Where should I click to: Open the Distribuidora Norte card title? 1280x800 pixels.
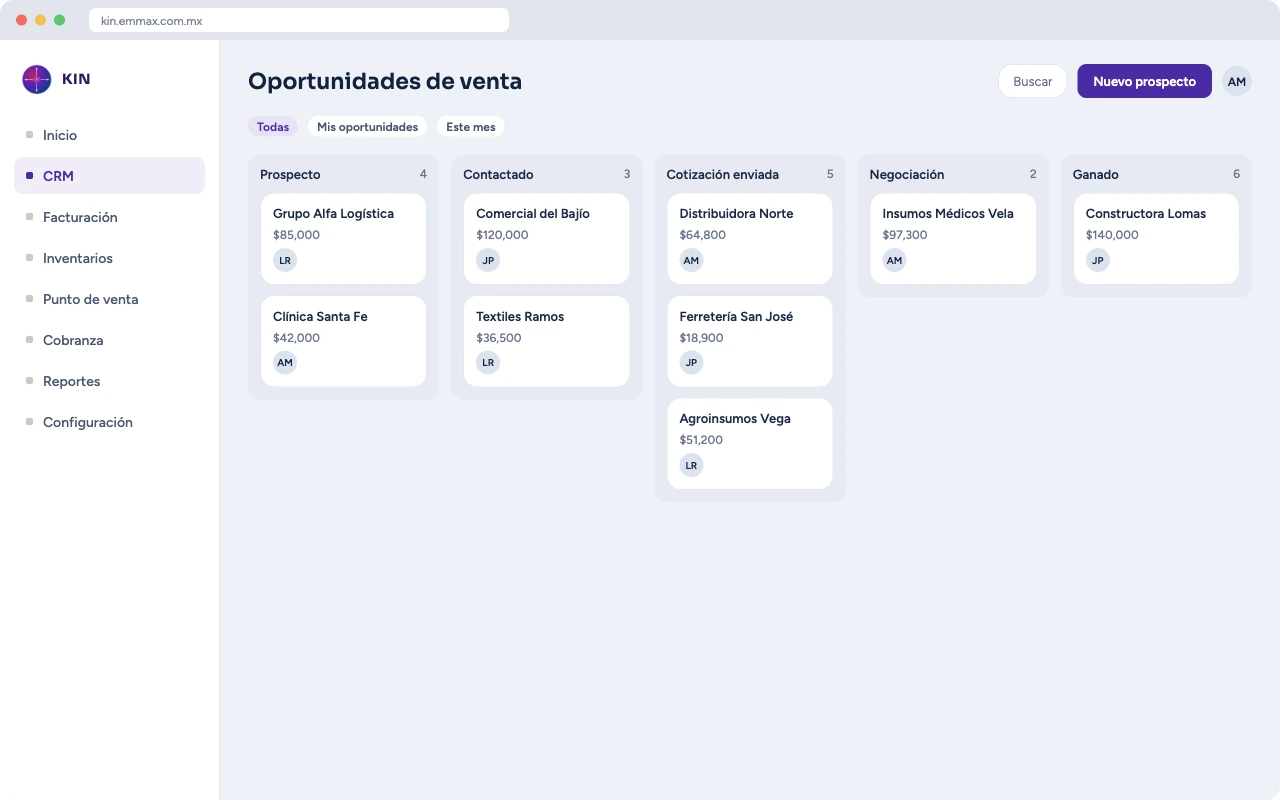pos(736,214)
